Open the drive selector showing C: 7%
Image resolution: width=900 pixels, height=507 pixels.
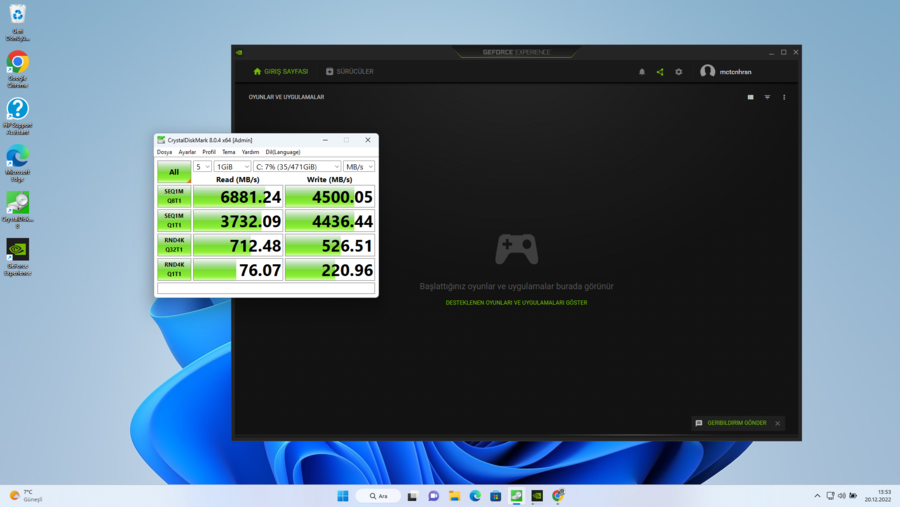297,167
